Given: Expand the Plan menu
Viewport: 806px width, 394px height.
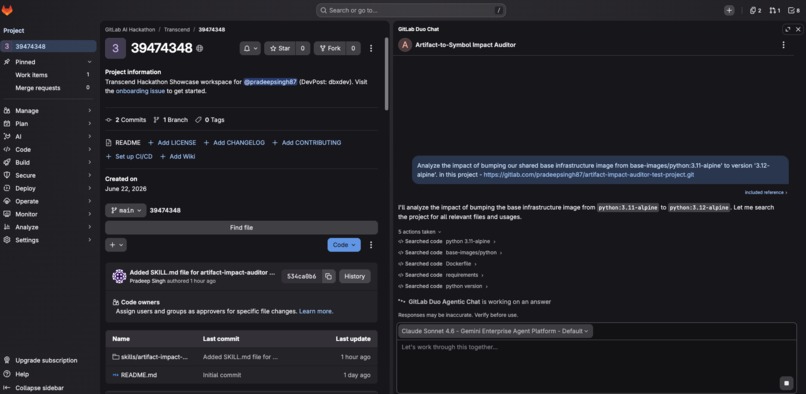Looking at the screenshot, I should click(47, 123).
